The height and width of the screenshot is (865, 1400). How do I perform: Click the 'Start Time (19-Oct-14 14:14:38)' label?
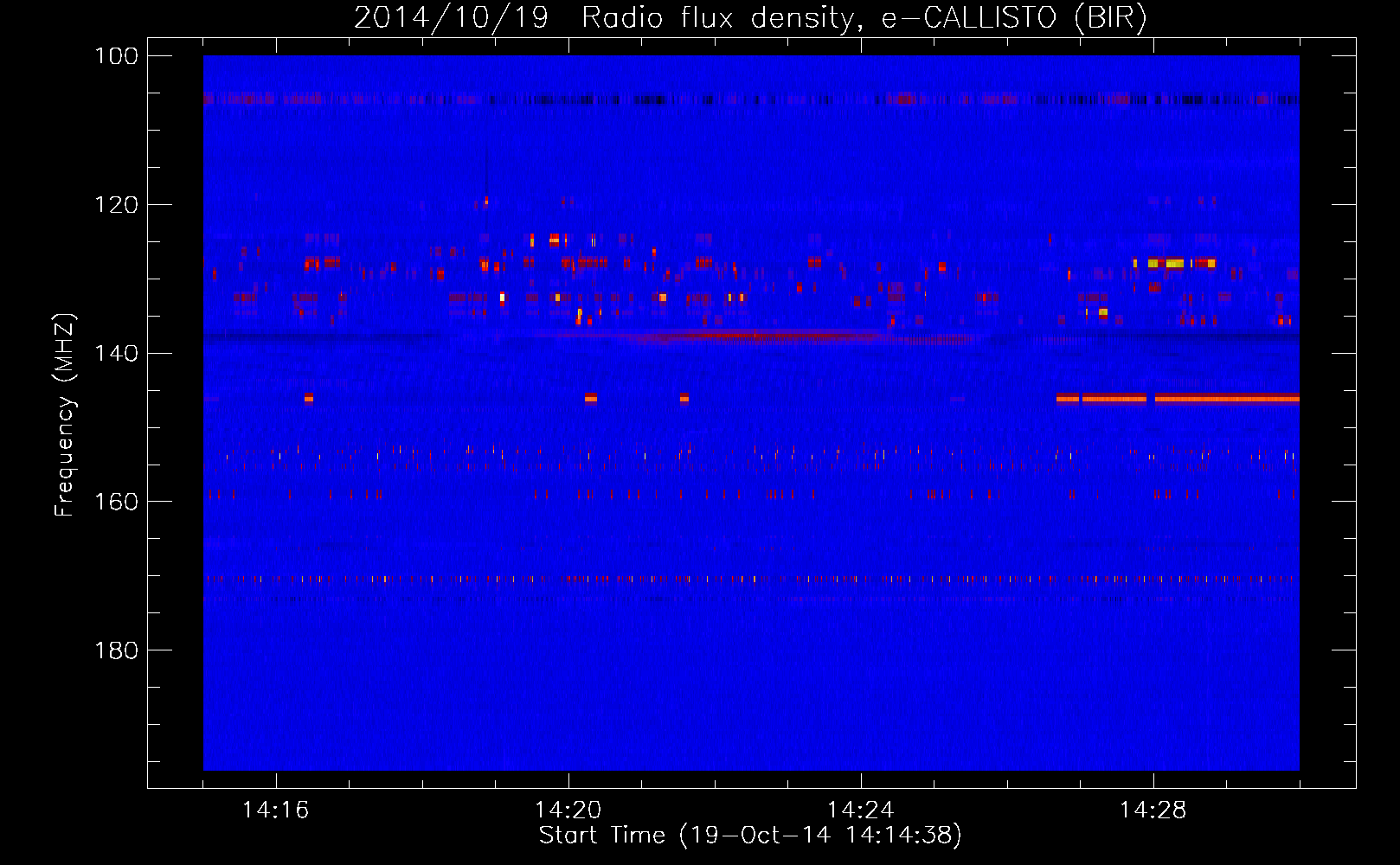[750, 836]
